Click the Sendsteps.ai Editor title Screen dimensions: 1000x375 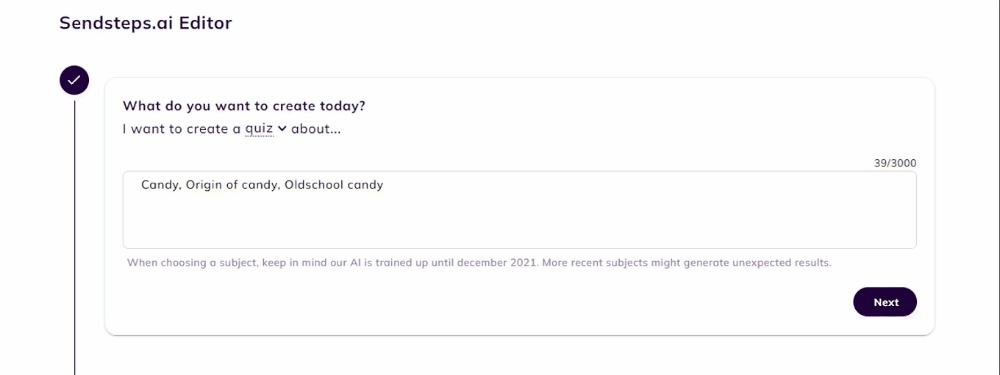(x=145, y=24)
